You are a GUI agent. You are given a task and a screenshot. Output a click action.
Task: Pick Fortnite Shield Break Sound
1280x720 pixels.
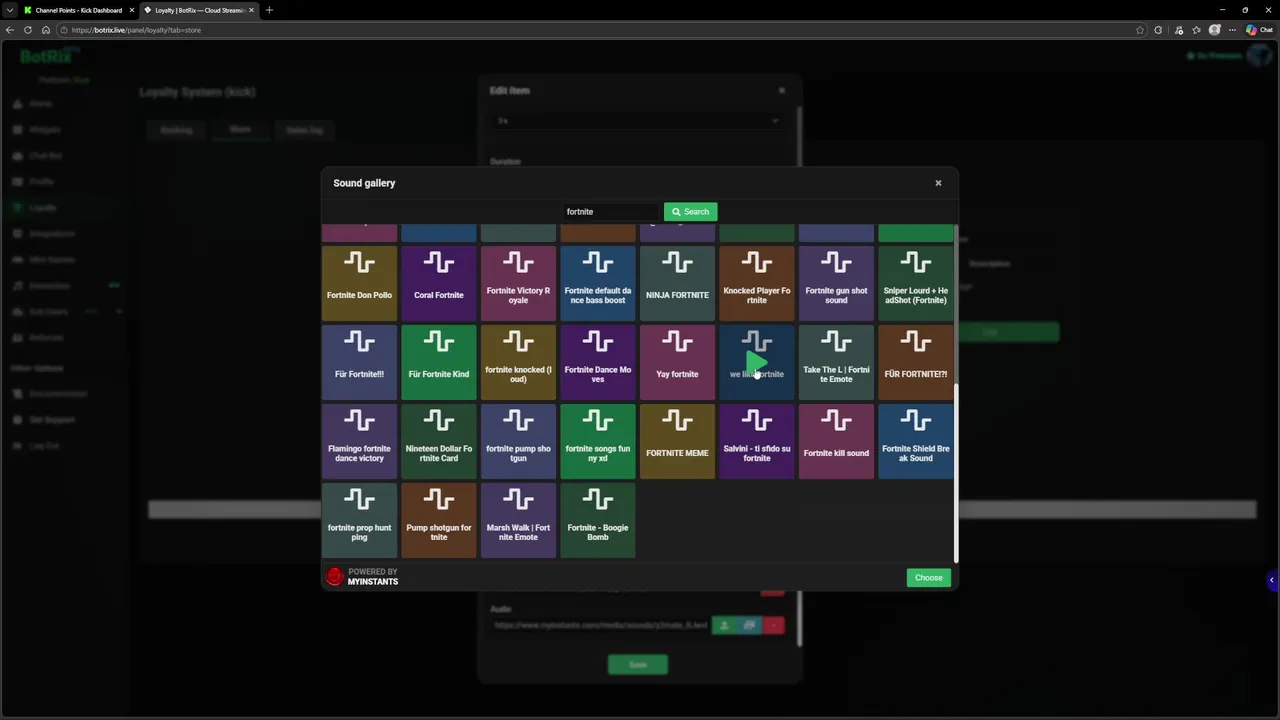click(x=916, y=441)
